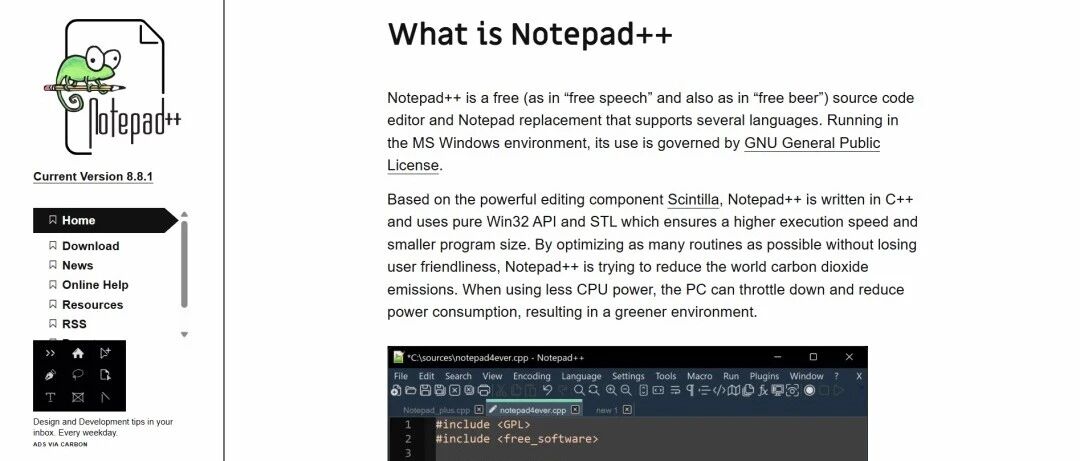Click Design and Development tips ad text
The width and height of the screenshot is (1080, 461).
[x=103, y=427]
